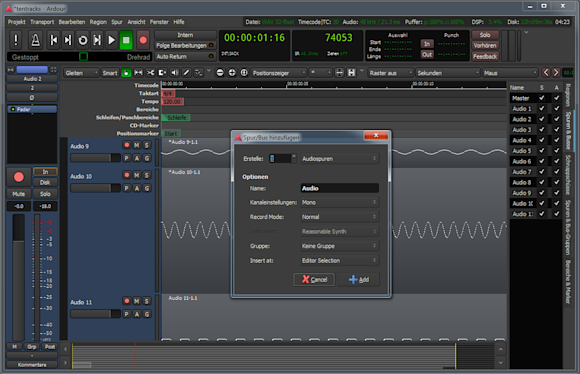Select the Cut (scissors) tool
This screenshot has height=374, width=580.
[x=150, y=73]
